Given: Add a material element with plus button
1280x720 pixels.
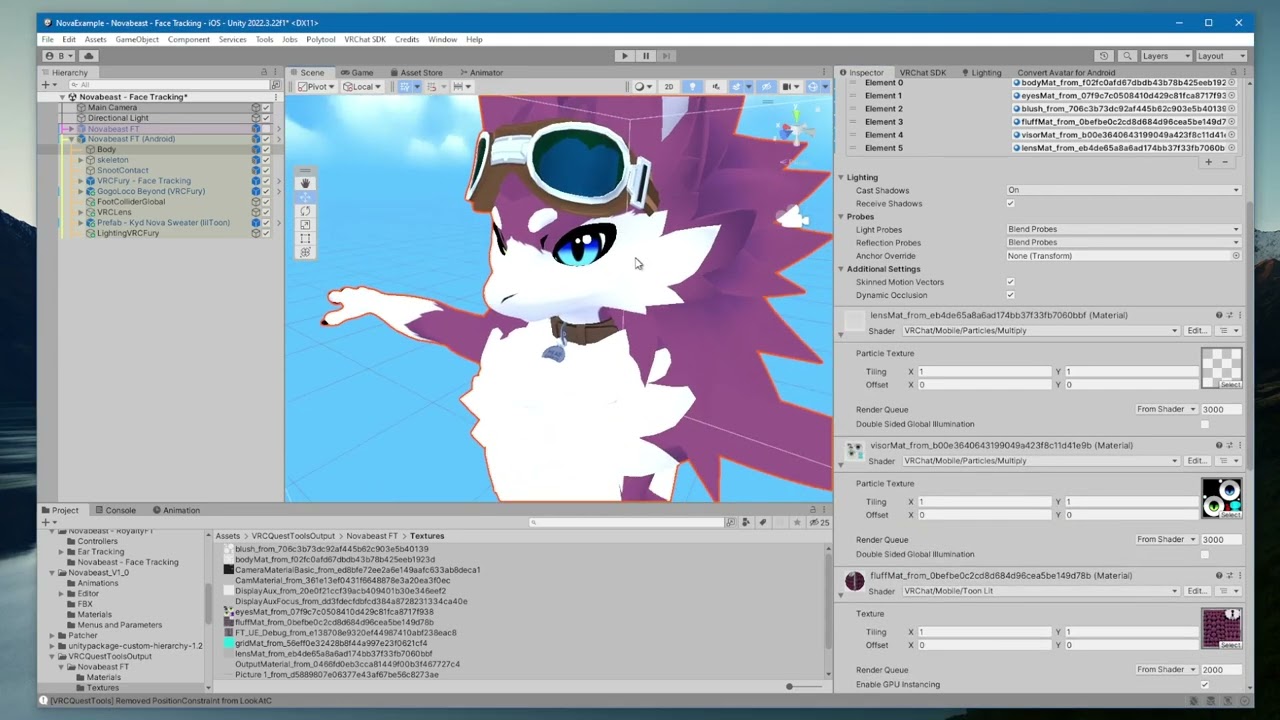Looking at the screenshot, I should coord(1208,162).
